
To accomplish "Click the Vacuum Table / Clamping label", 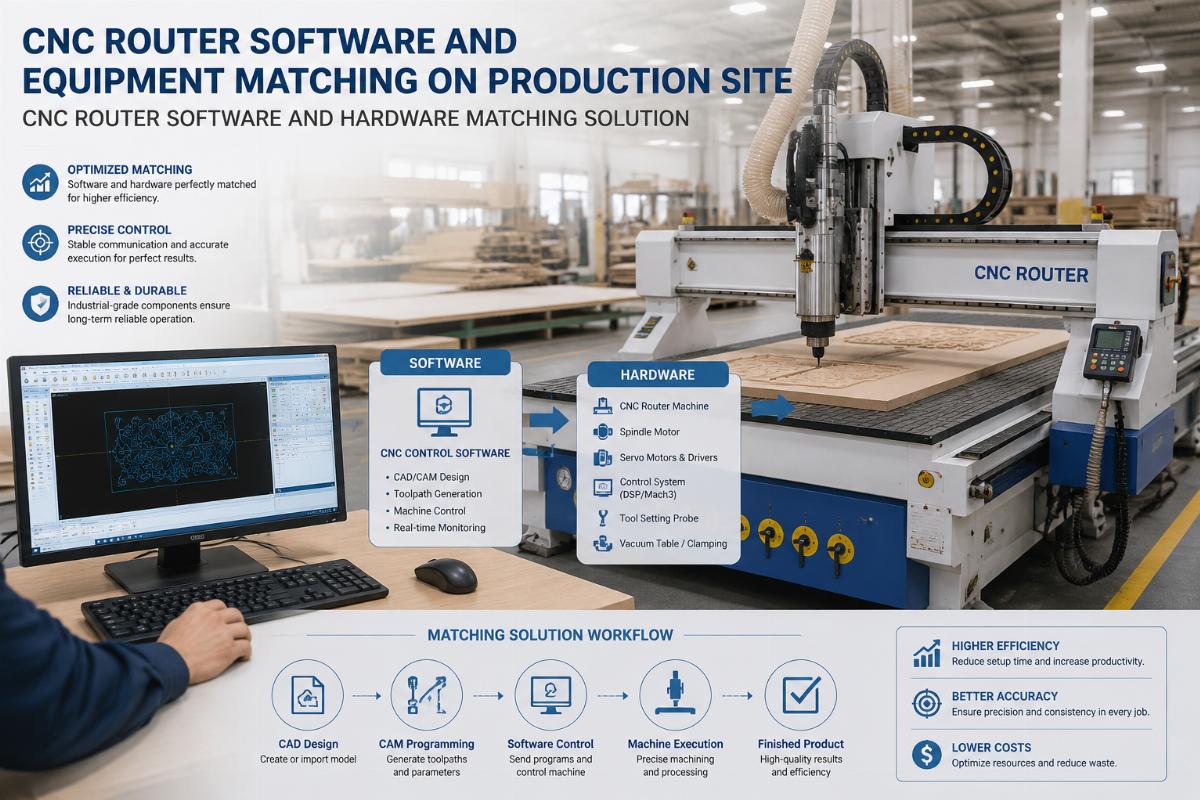I will 673,544.
